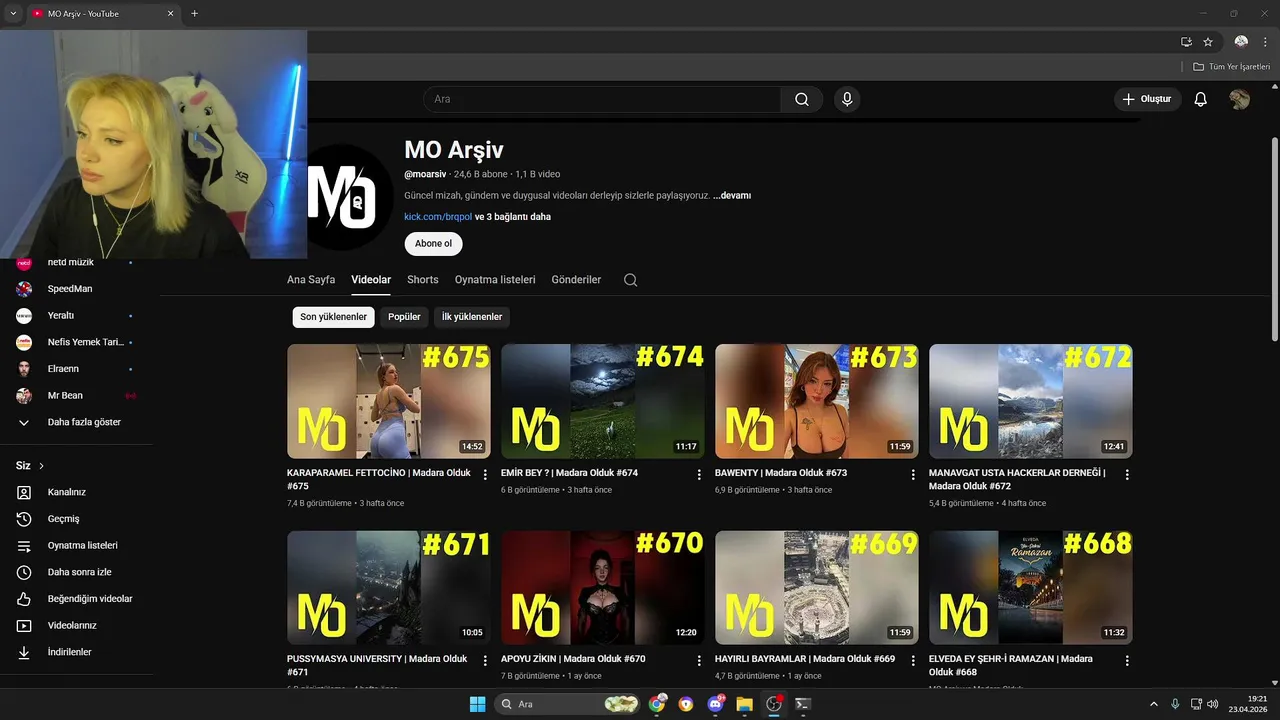Switch to the Shorts tab

pyautogui.click(x=423, y=280)
